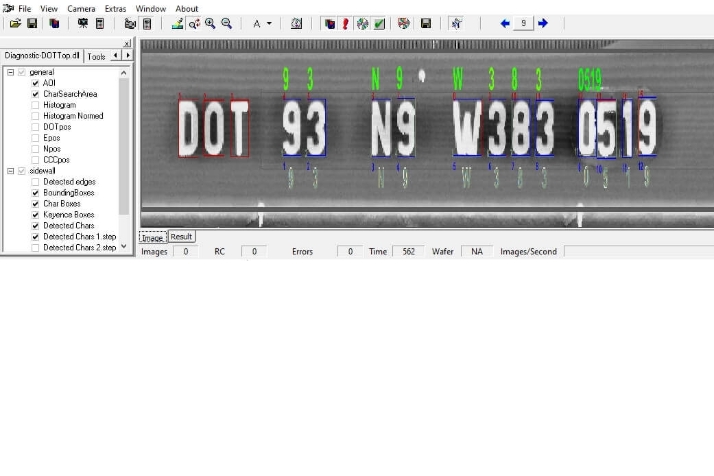
Task: Click the image number field showing 9
Action: [x=524, y=23]
